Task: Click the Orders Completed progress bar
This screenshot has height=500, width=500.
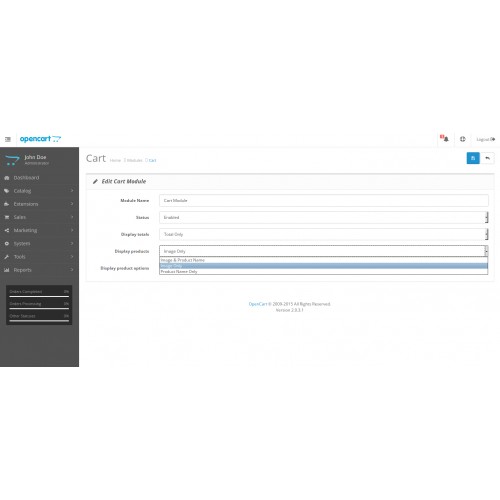Action: 39,296
